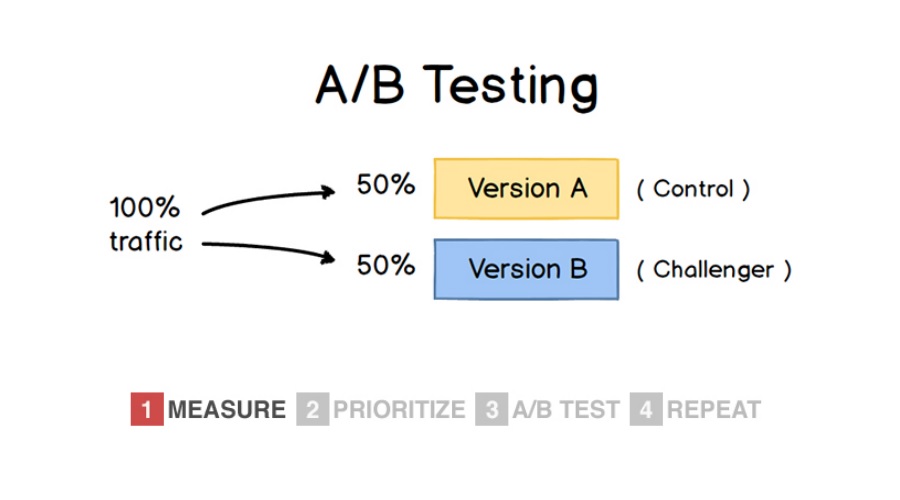Click the 100% traffic text
The height and width of the screenshot is (500, 900).
coord(146,224)
